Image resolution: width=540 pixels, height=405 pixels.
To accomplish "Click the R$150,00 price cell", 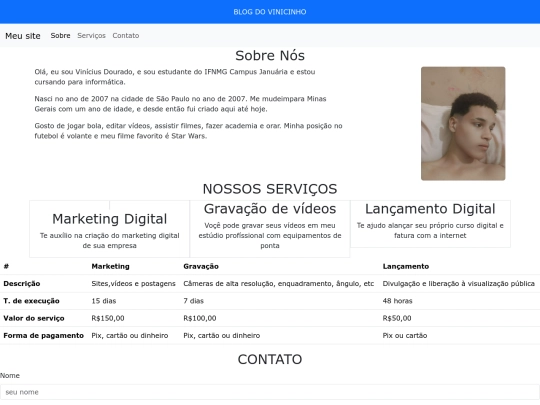I will [108, 318].
